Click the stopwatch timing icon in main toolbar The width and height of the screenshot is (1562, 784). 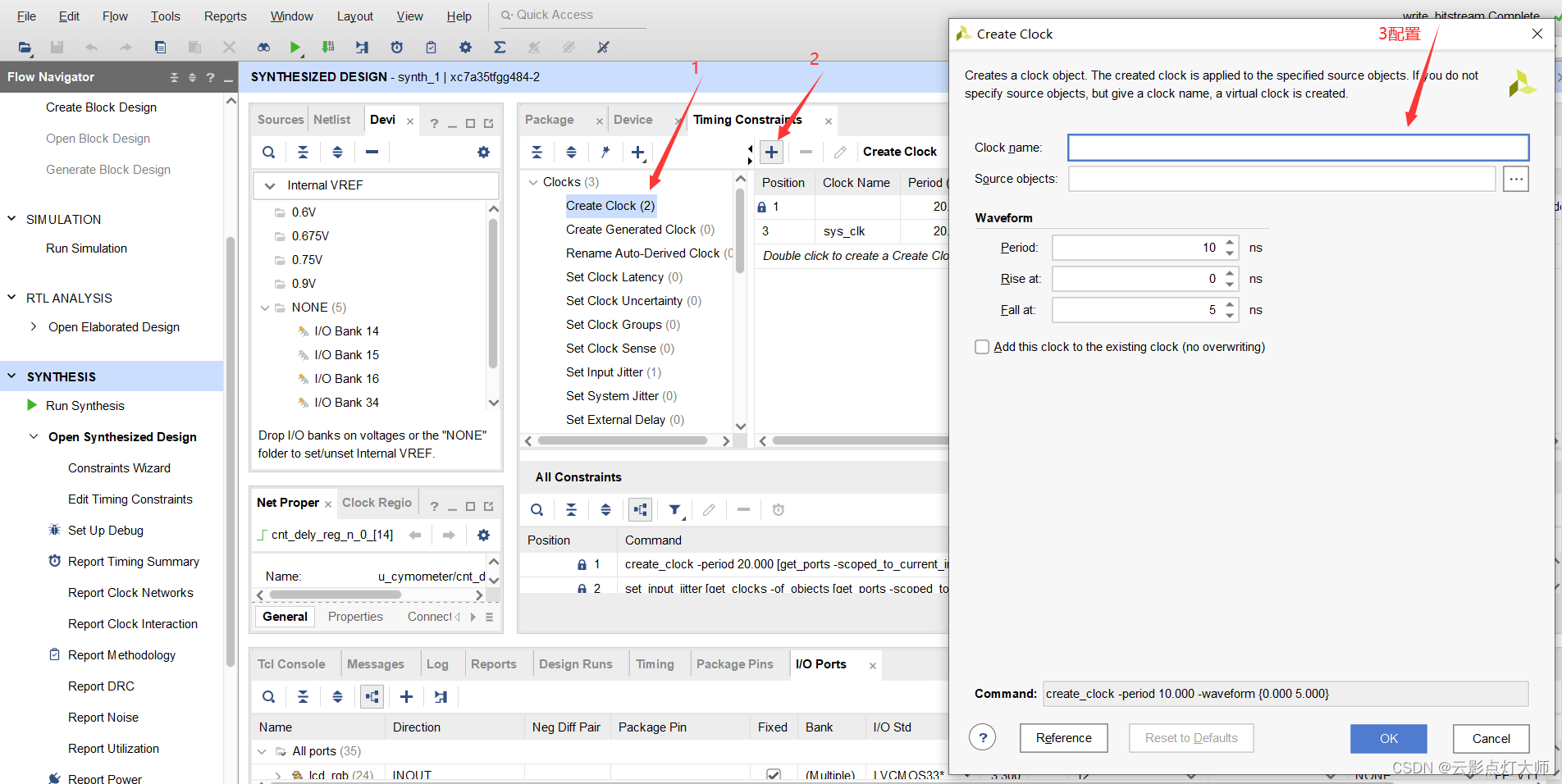click(397, 48)
